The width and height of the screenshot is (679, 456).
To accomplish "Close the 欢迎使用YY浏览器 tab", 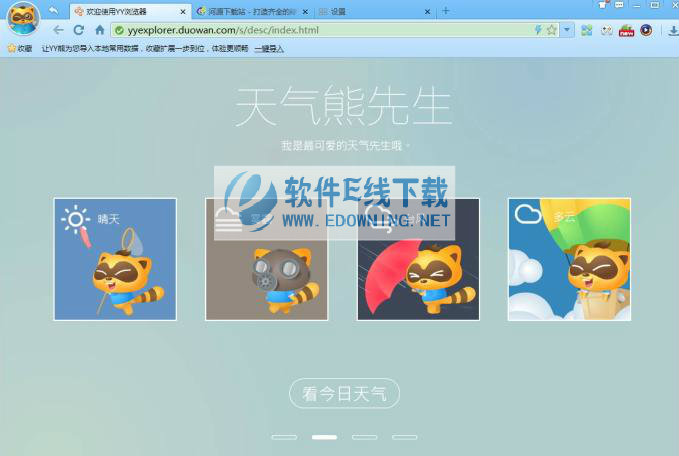I will (182, 11).
